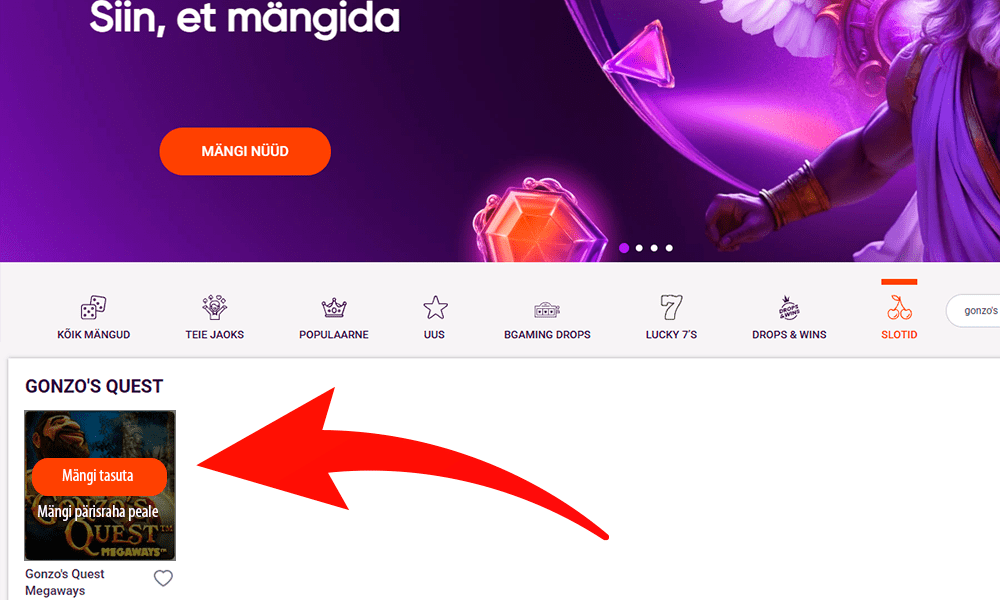
Task: Click the MÄNGI NÜÜD button
Action: (x=245, y=151)
